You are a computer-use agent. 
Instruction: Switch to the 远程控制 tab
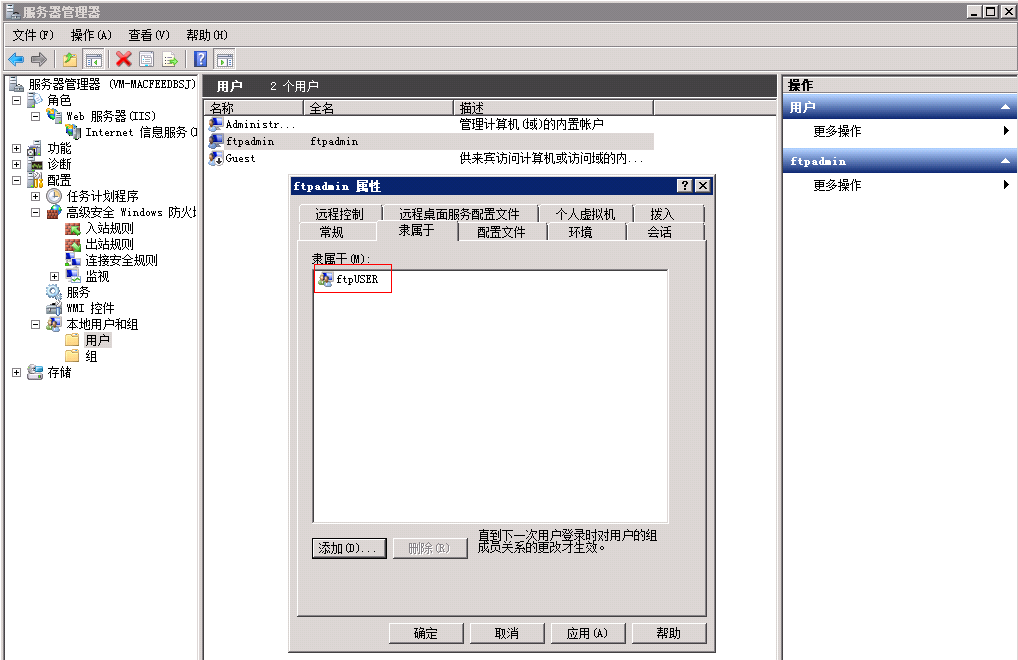coord(340,214)
